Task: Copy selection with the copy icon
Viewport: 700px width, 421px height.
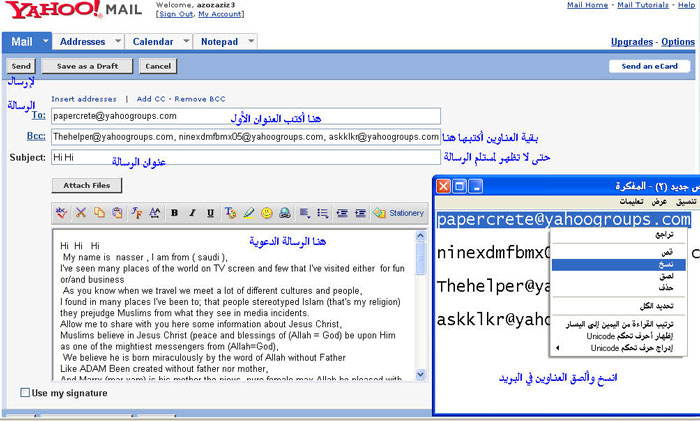Action: point(99,213)
